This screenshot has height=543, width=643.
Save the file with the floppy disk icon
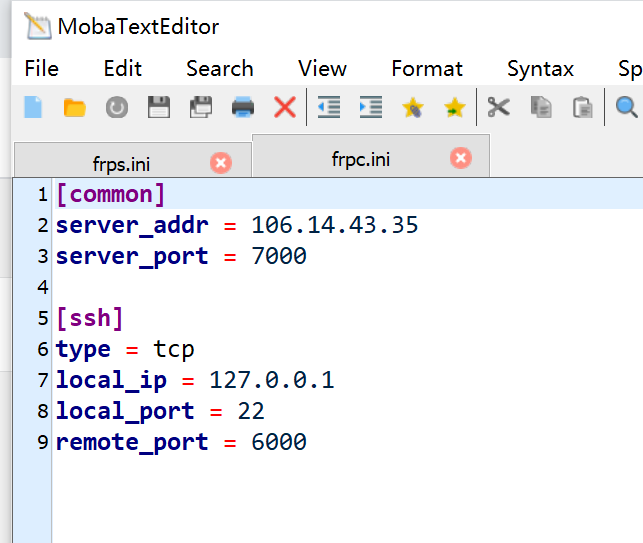(x=159, y=107)
